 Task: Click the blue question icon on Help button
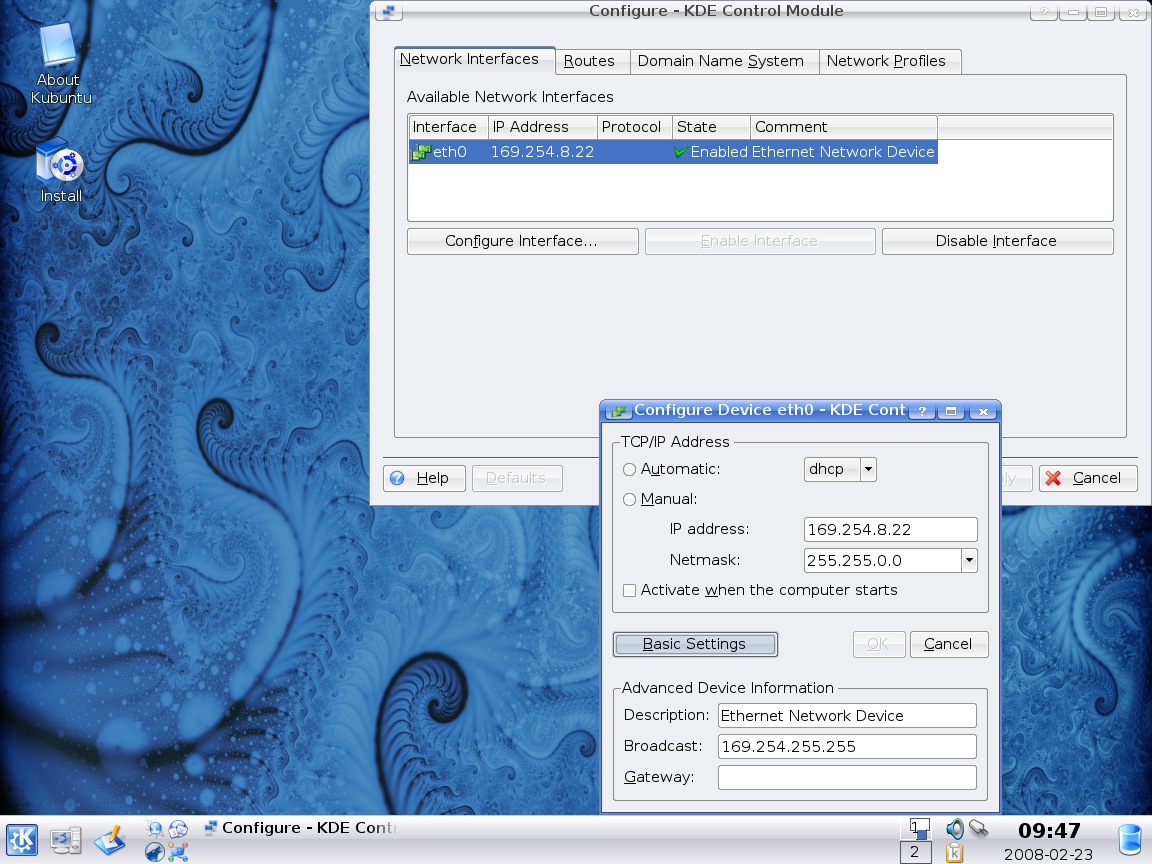coord(397,478)
